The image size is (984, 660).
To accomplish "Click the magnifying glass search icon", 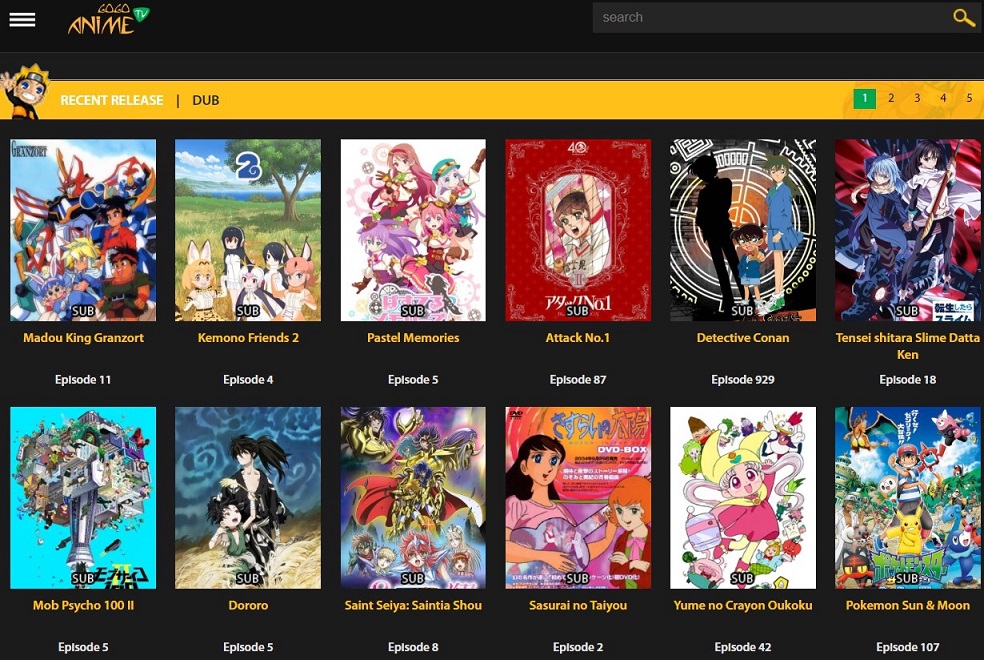I will click(x=963, y=18).
